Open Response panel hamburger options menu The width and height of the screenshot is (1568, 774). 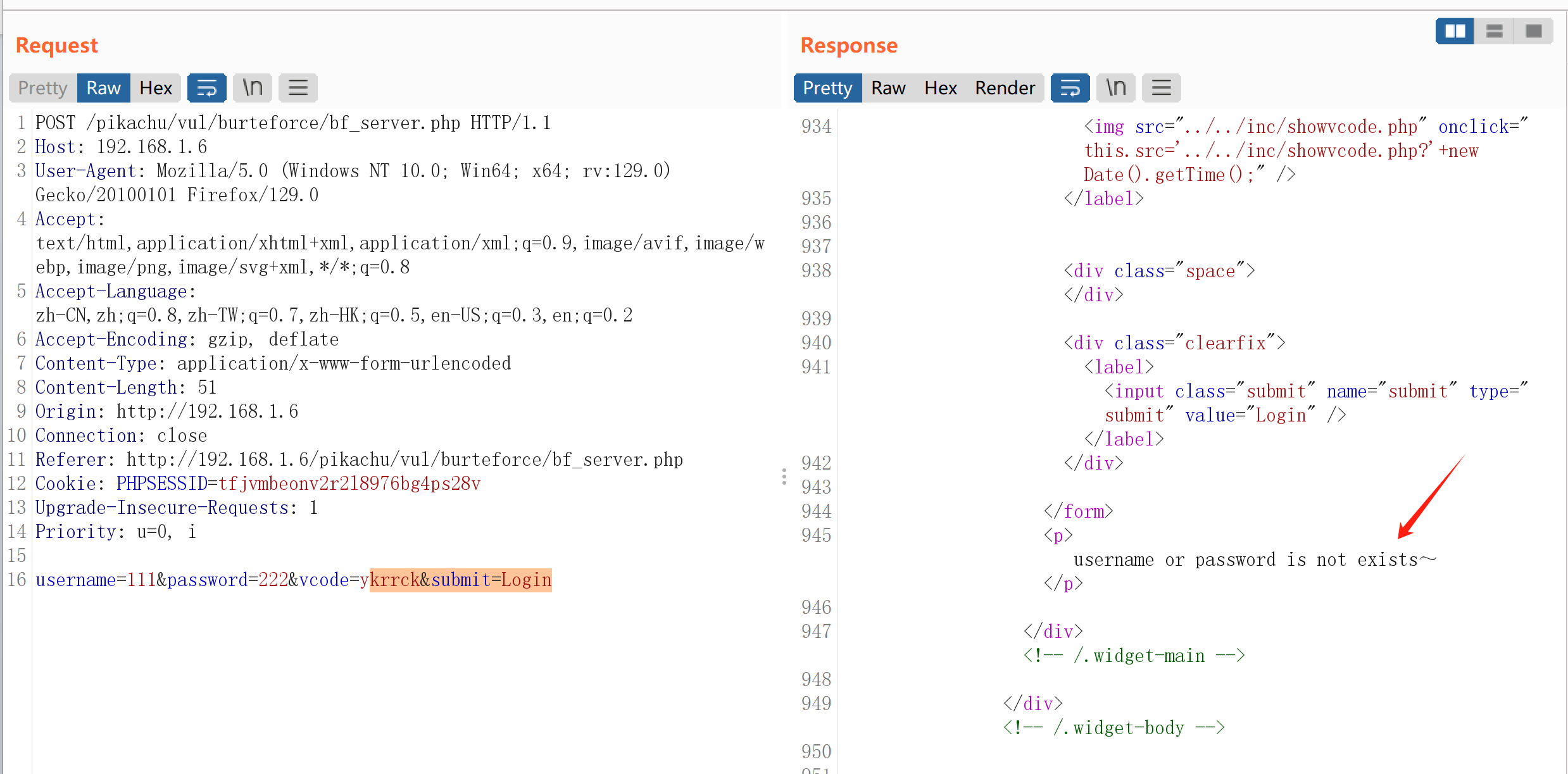[1161, 88]
